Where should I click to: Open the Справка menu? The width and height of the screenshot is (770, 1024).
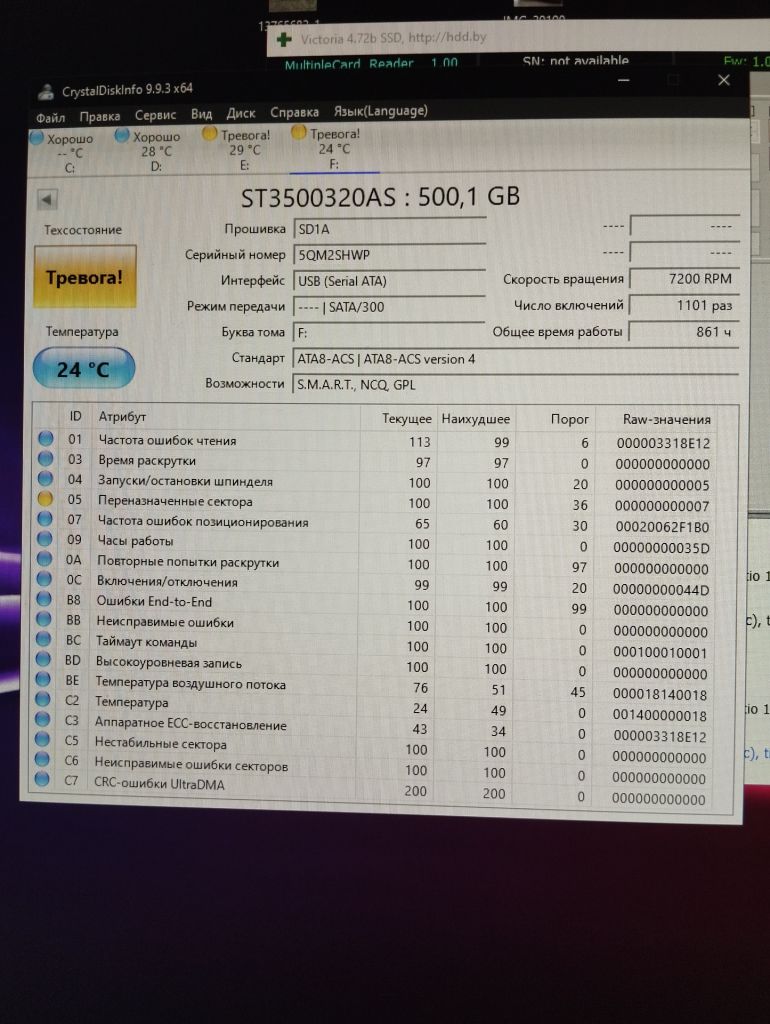[295, 112]
